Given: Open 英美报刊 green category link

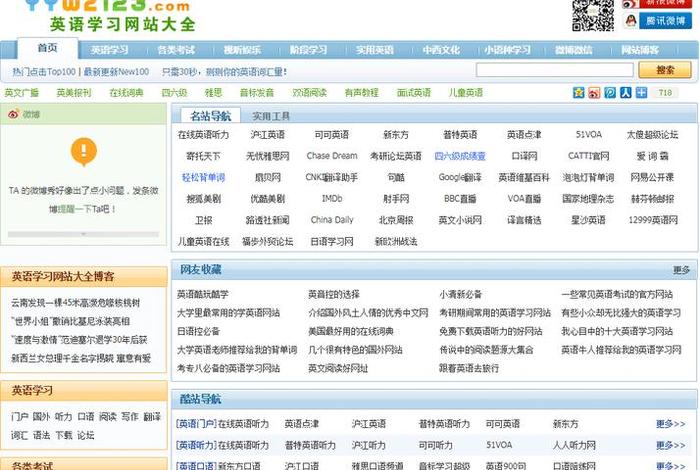Looking at the screenshot, I should [x=74, y=93].
